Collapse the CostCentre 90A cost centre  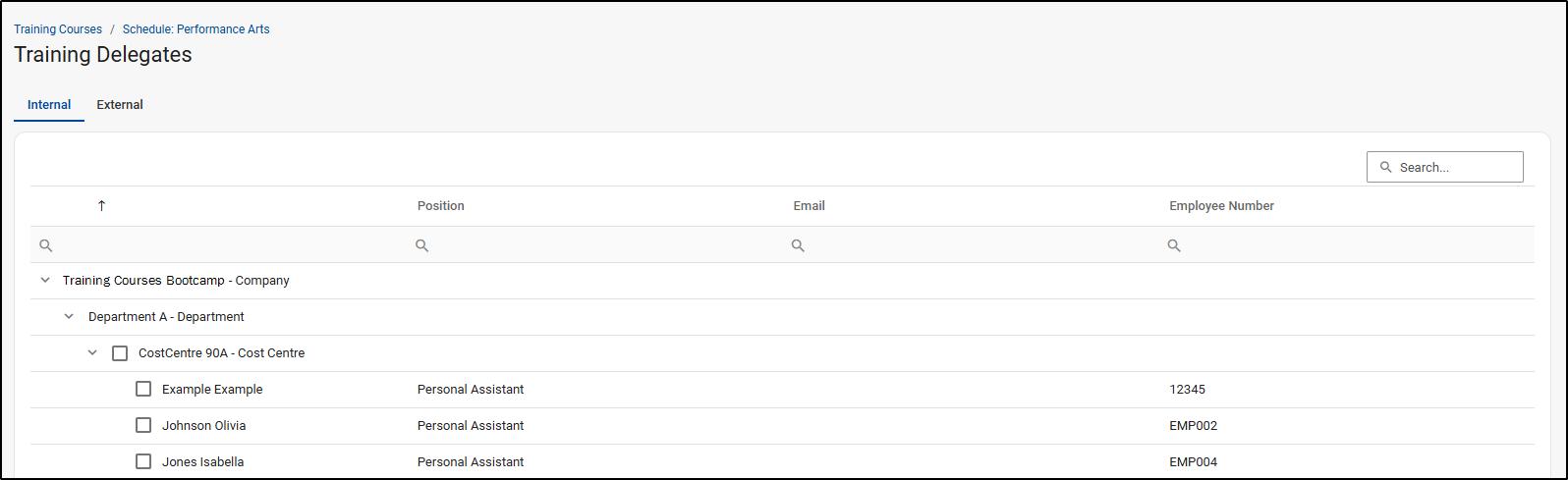92,353
